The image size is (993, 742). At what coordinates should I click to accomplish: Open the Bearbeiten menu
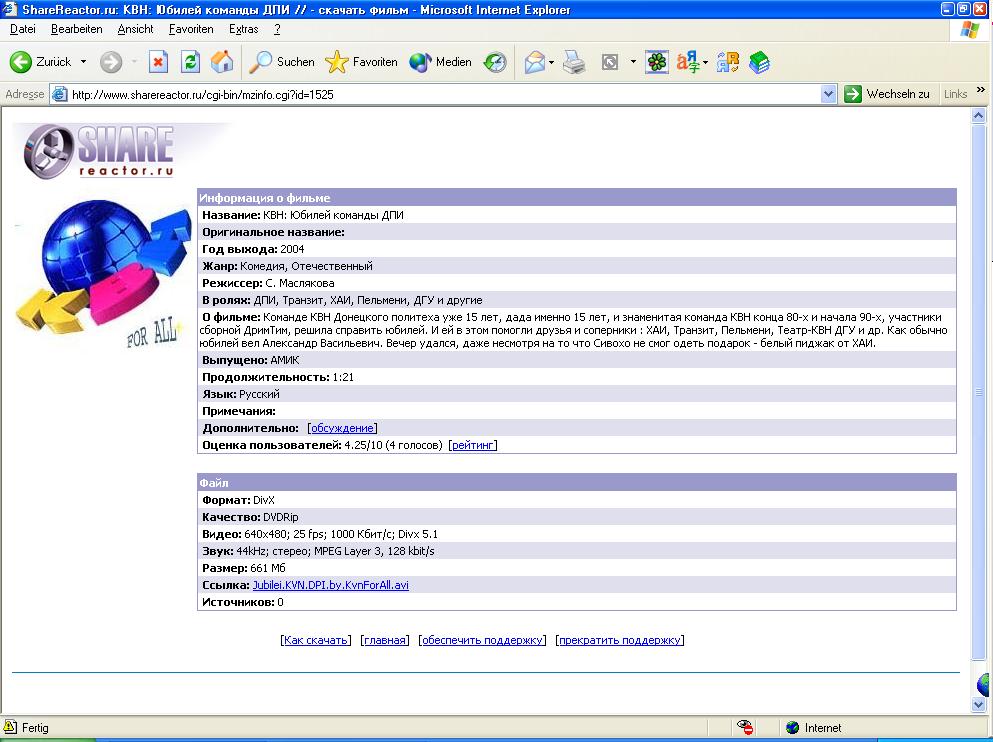pos(77,29)
